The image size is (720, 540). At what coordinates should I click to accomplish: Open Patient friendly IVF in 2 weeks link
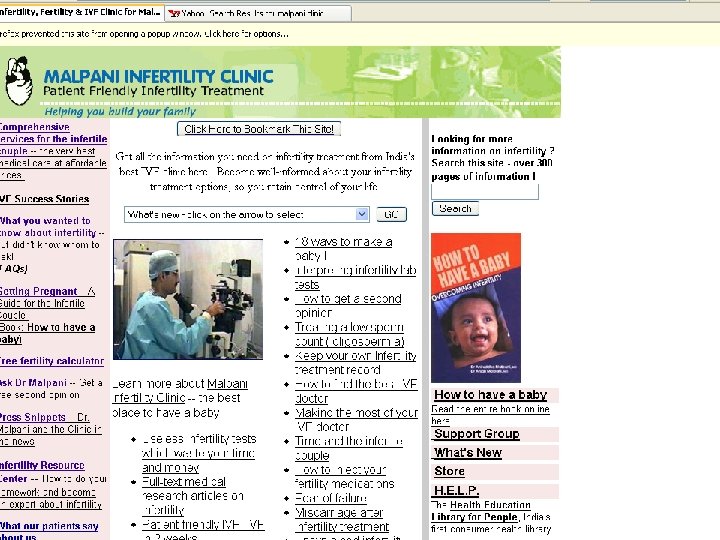pyautogui.click(x=202, y=530)
